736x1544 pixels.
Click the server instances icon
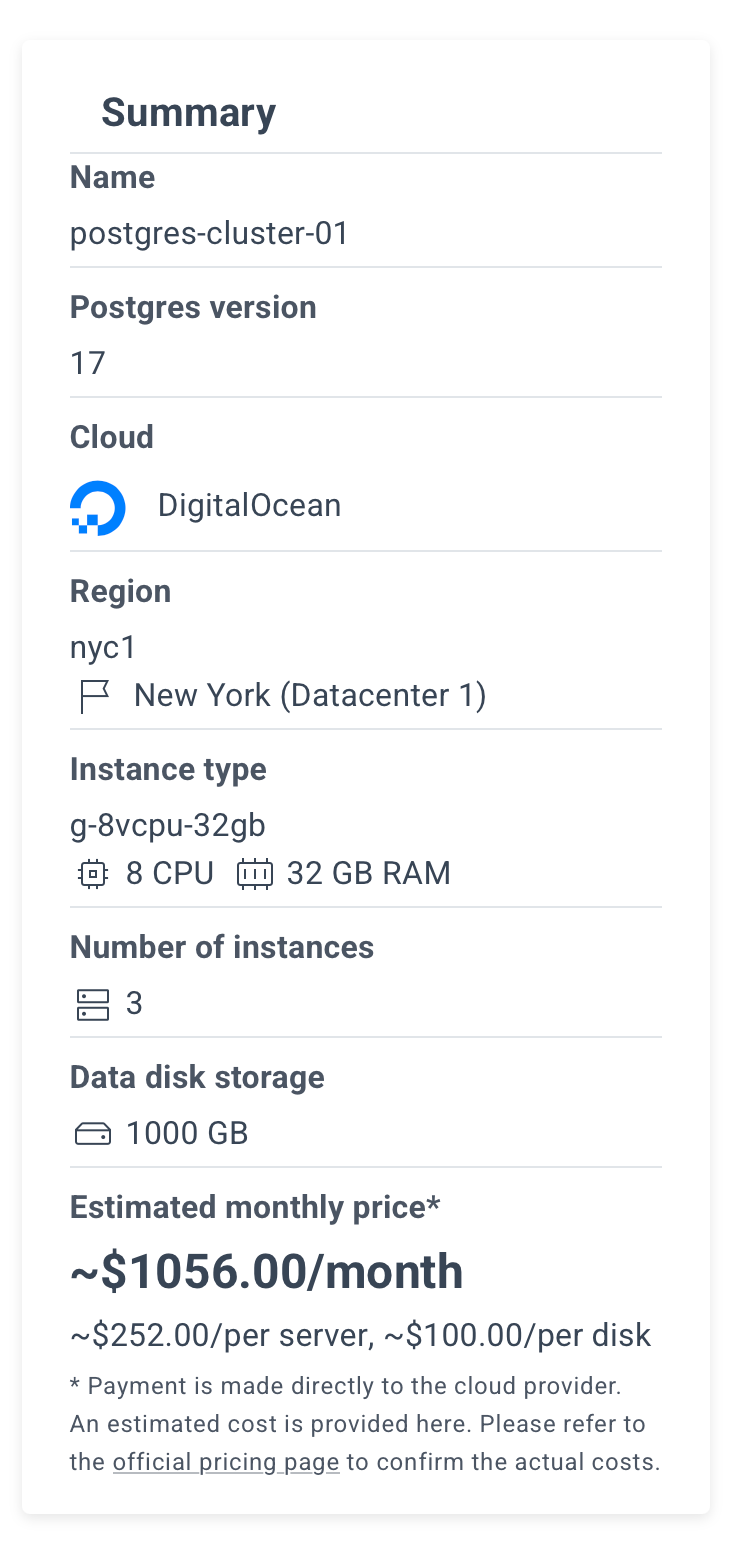coord(93,1005)
